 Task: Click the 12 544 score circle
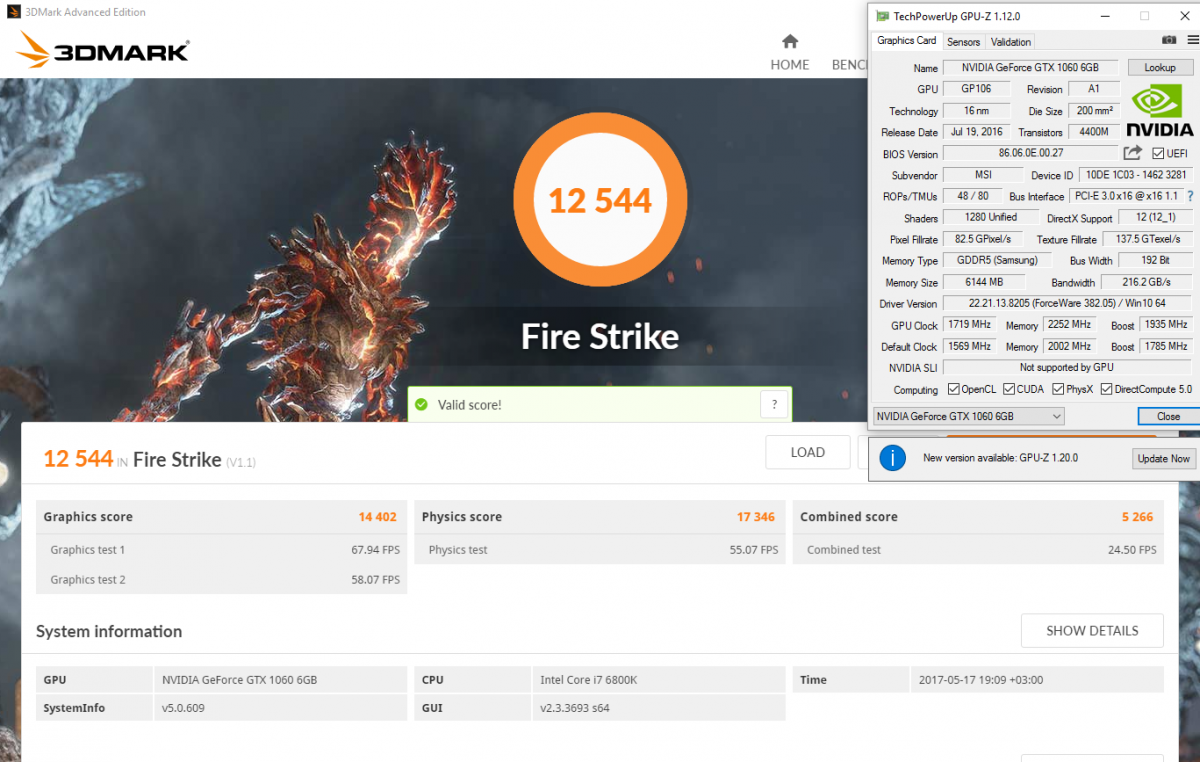[600, 200]
